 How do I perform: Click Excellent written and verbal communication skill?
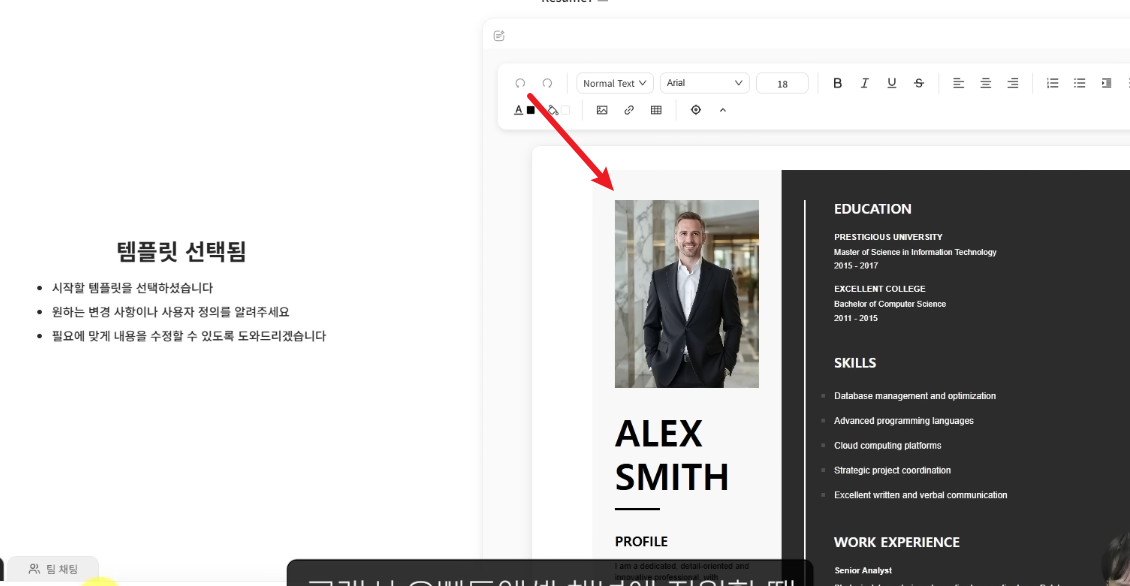click(x=920, y=495)
